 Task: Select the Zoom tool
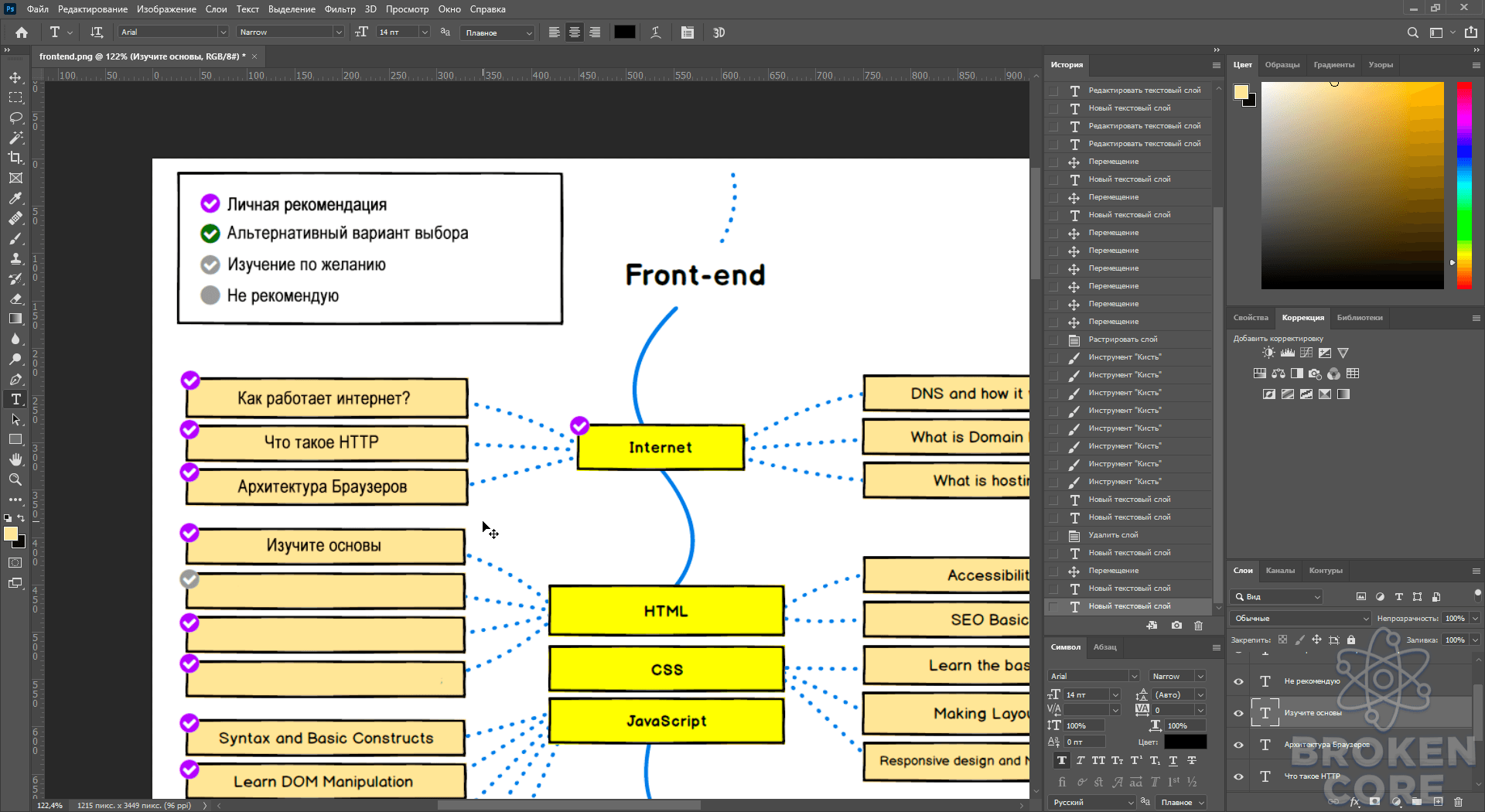pos(15,479)
